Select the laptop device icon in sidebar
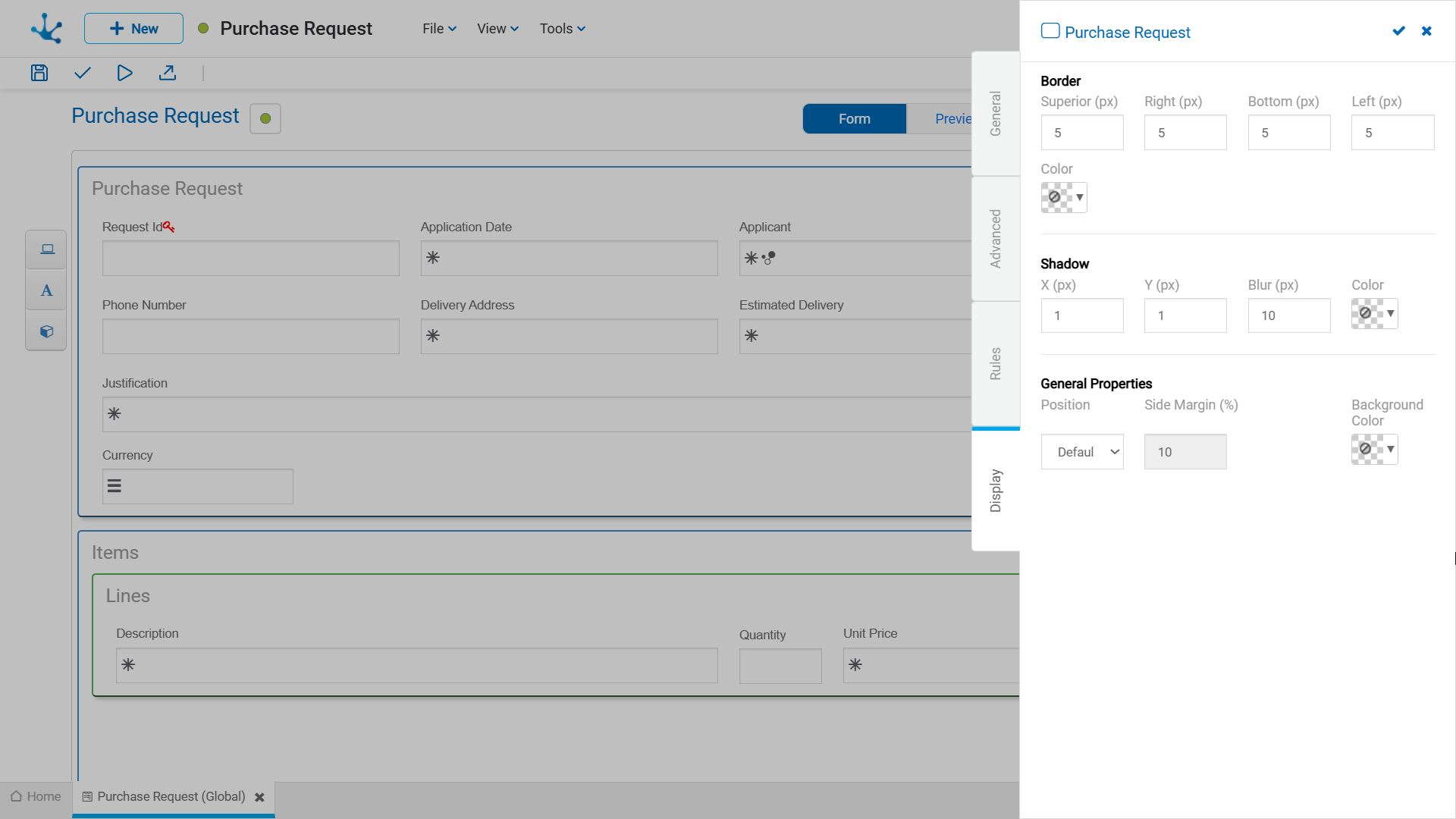Screen dimensions: 1456x819 [x=47, y=249]
